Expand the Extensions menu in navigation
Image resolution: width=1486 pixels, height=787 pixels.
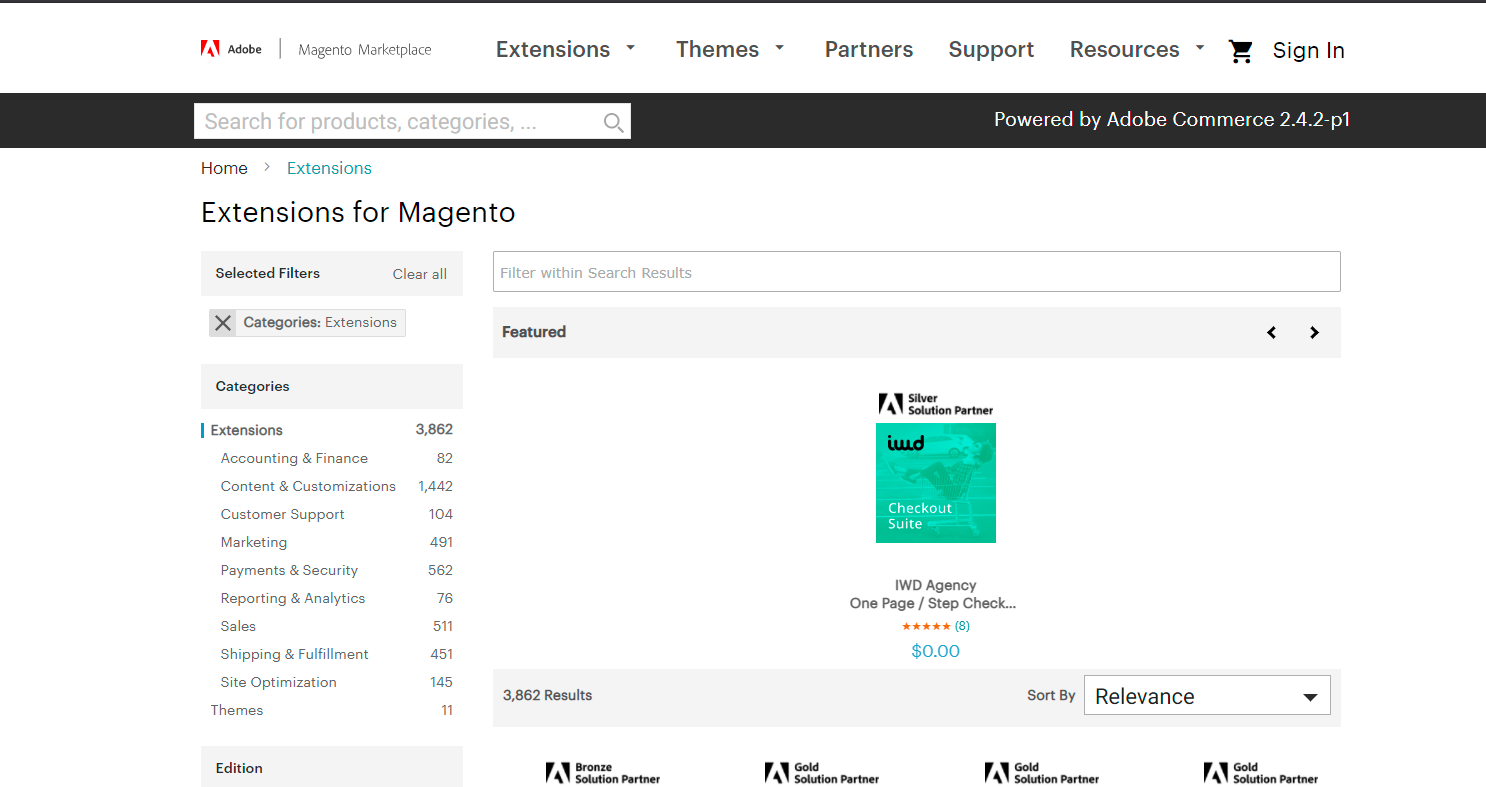point(565,50)
